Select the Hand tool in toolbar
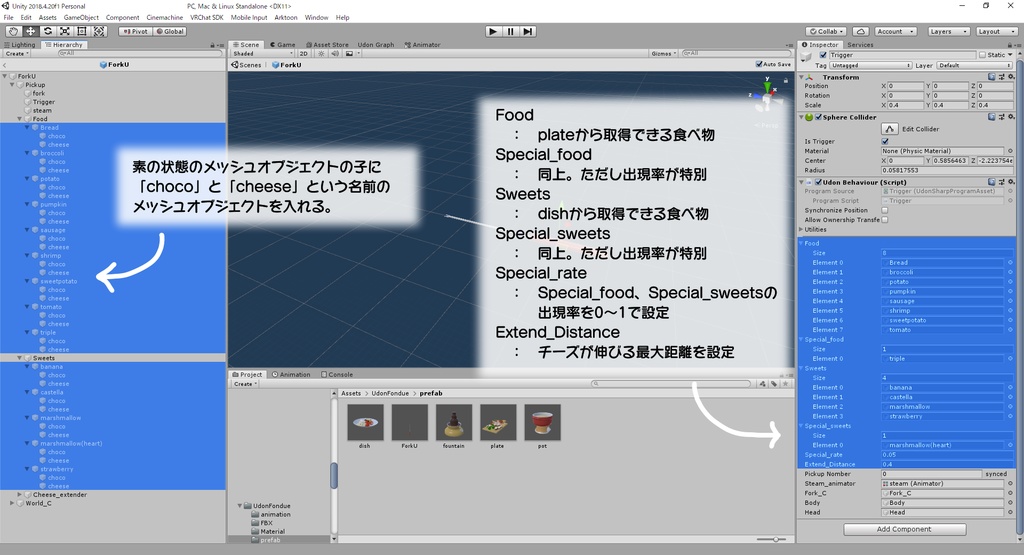 [13, 31]
